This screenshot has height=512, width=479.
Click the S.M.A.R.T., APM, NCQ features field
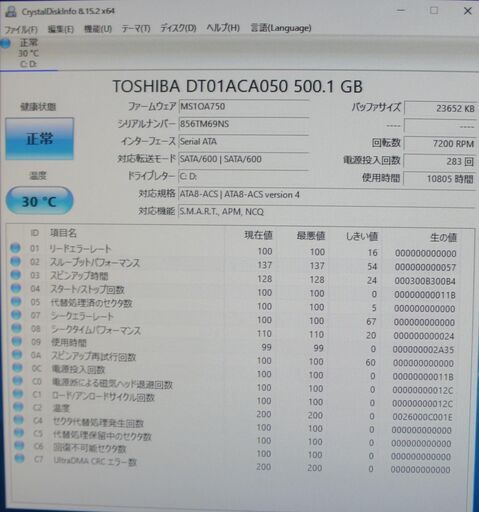tap(327, 212)
